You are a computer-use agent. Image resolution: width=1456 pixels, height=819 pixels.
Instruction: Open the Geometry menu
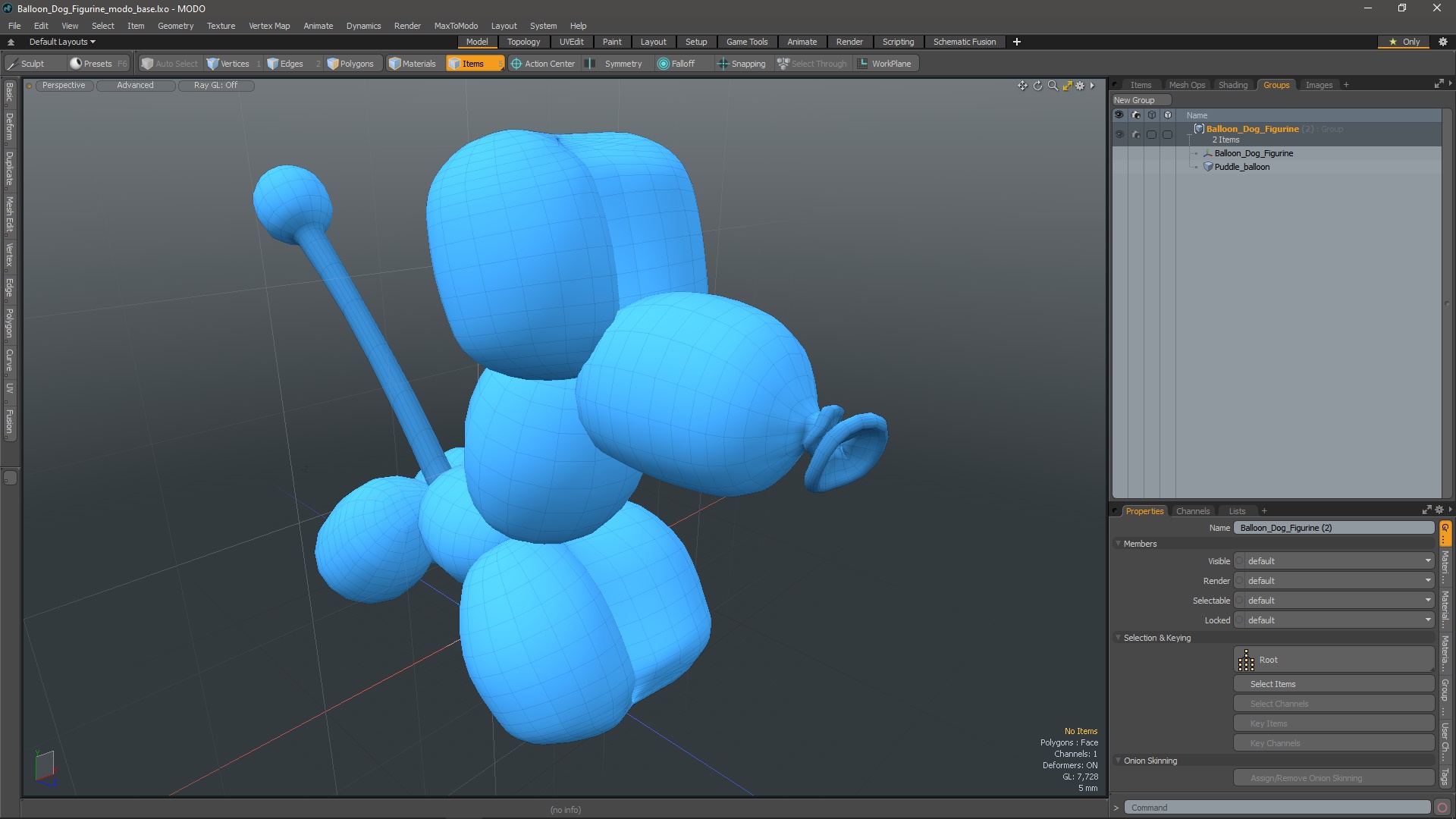[175, 26]
